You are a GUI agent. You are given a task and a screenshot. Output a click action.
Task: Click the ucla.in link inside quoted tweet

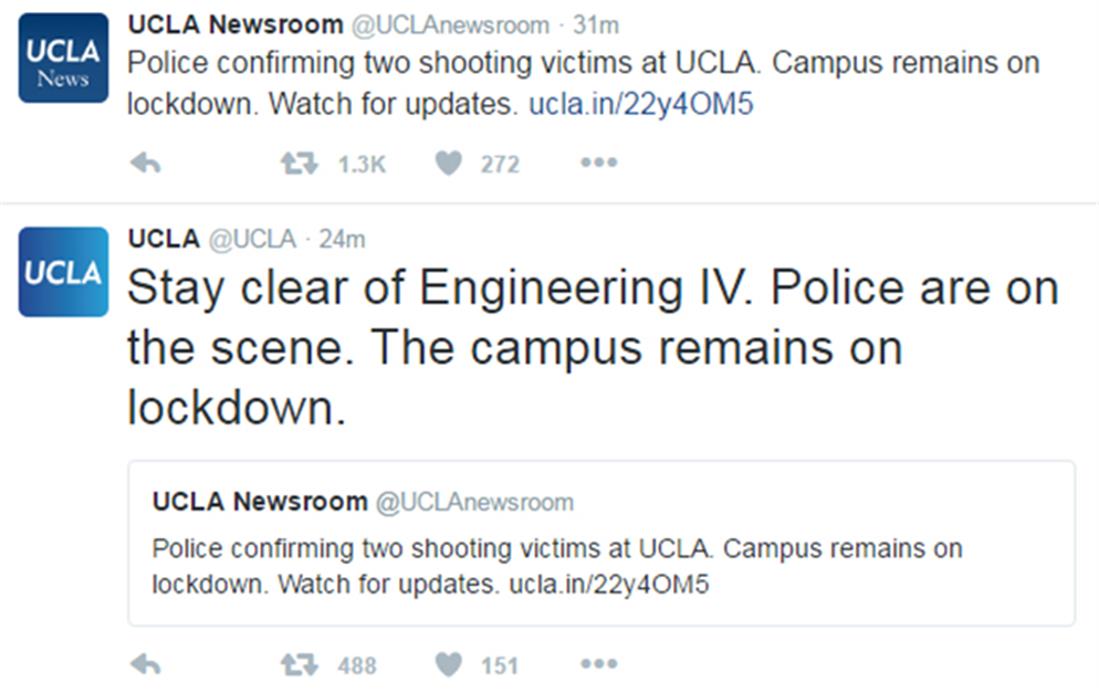[x=609, y=584]
